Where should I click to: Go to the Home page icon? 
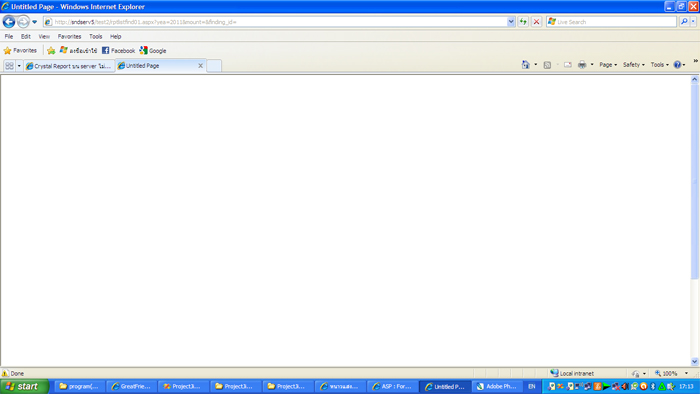click(525, 65)
